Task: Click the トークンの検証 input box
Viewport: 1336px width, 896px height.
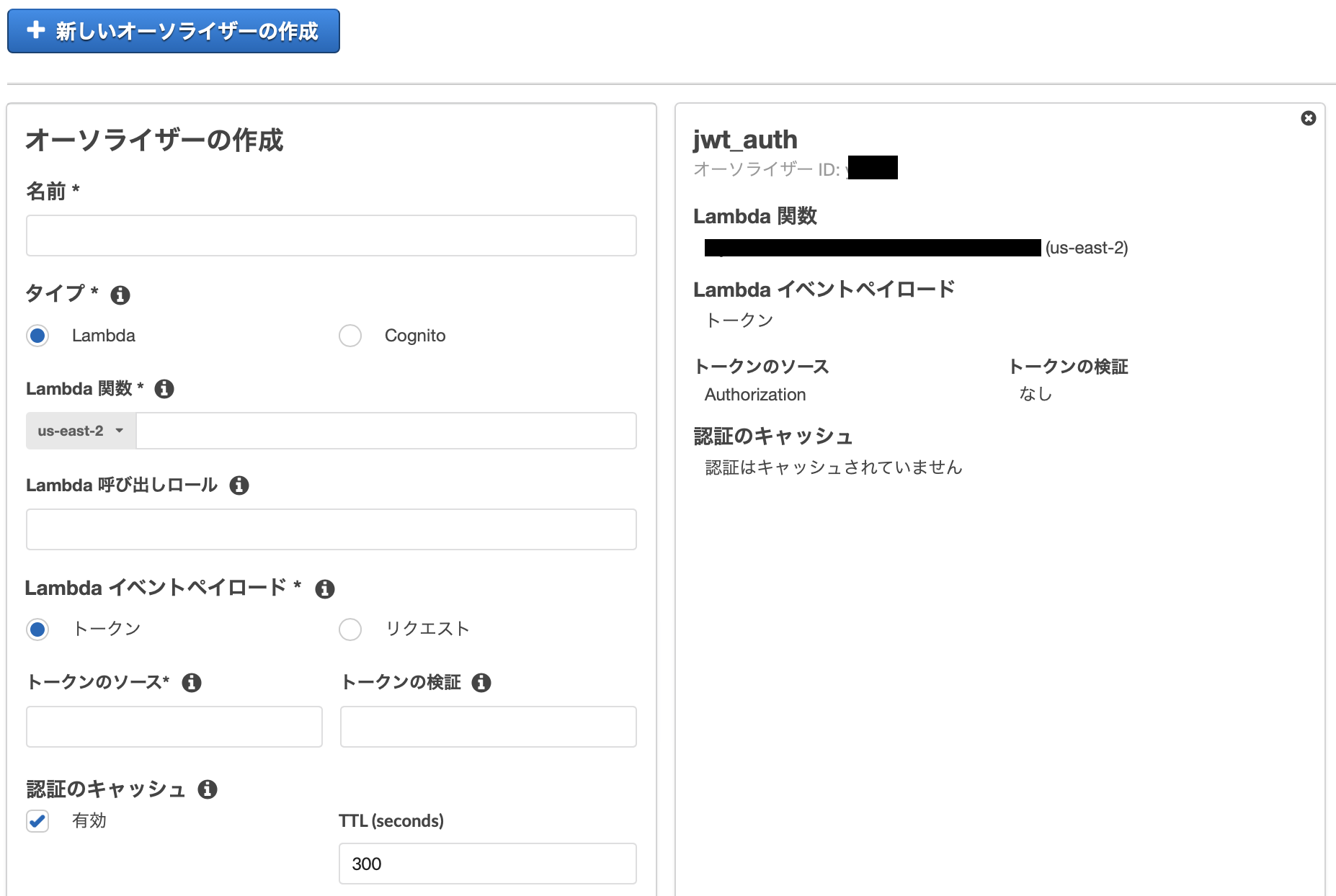Action: click(488, 727)
